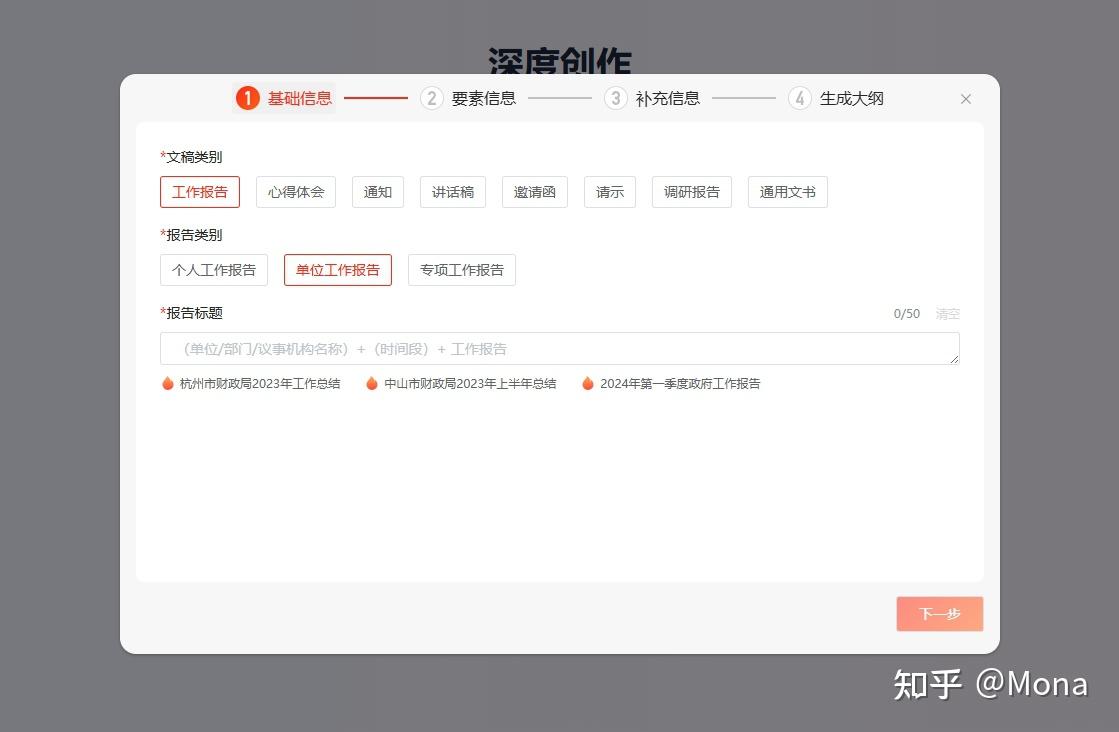Screen dimensions: 1119x732
Task: Choose 讲话稿 as document type
Action: (453, 192)
